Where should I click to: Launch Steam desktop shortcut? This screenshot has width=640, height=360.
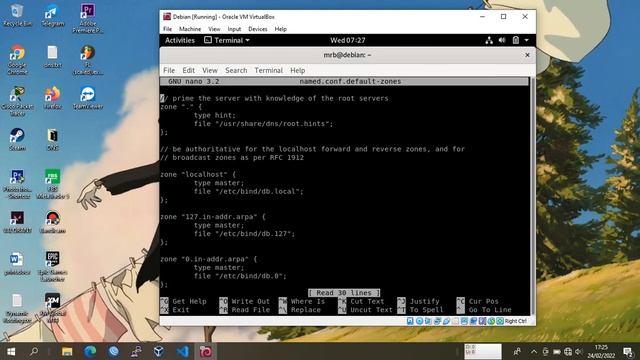click(17, 140)
